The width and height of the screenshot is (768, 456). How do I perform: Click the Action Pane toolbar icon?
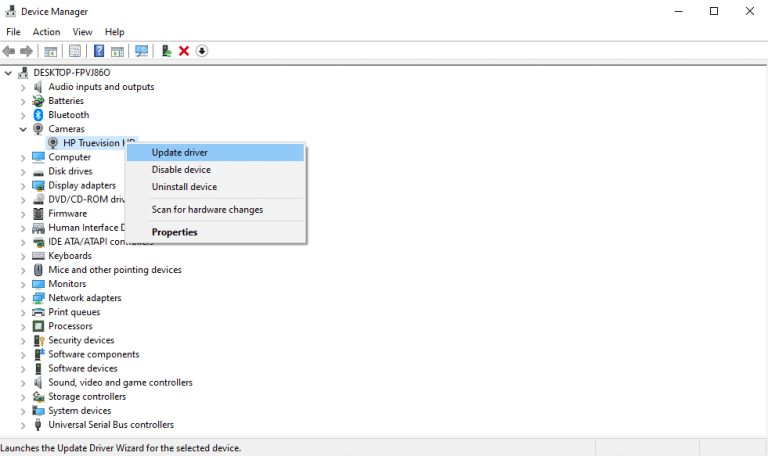pos(117,51)
